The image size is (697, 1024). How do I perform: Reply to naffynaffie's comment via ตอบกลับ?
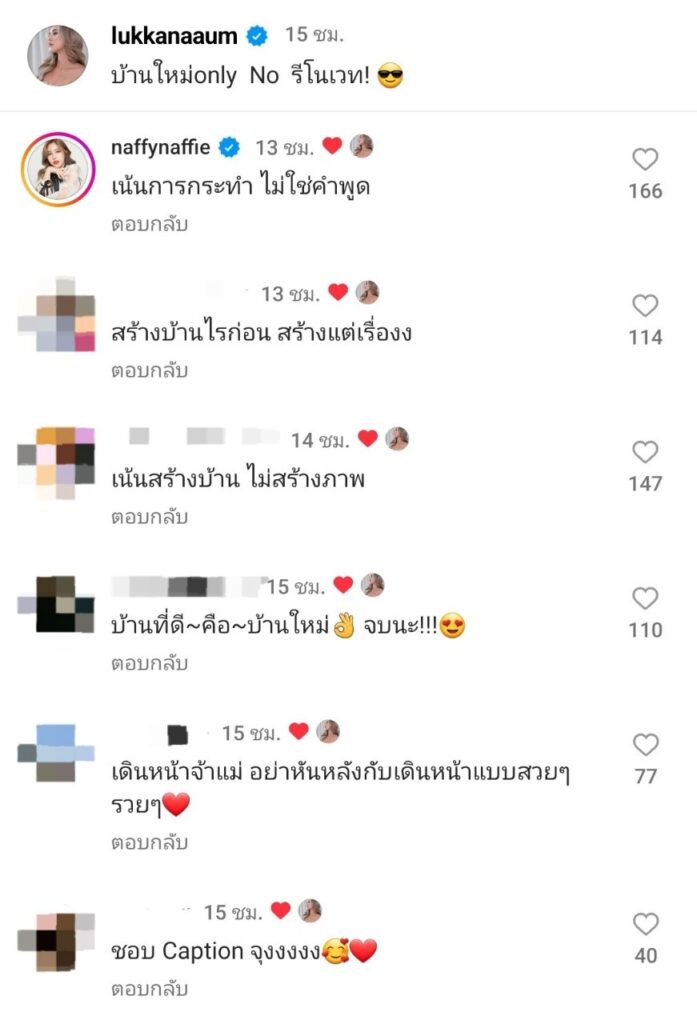pos(150,224)
